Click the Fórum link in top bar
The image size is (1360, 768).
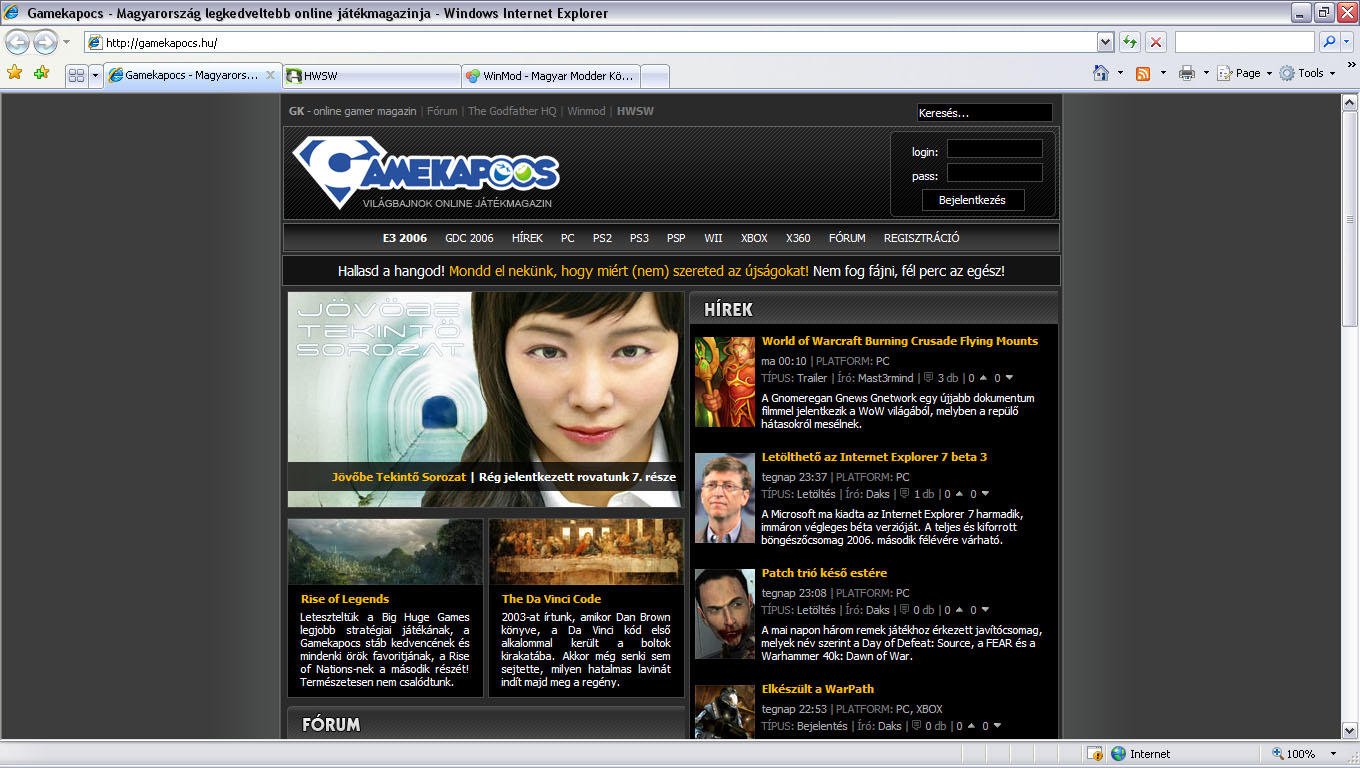tap(442, 111)
